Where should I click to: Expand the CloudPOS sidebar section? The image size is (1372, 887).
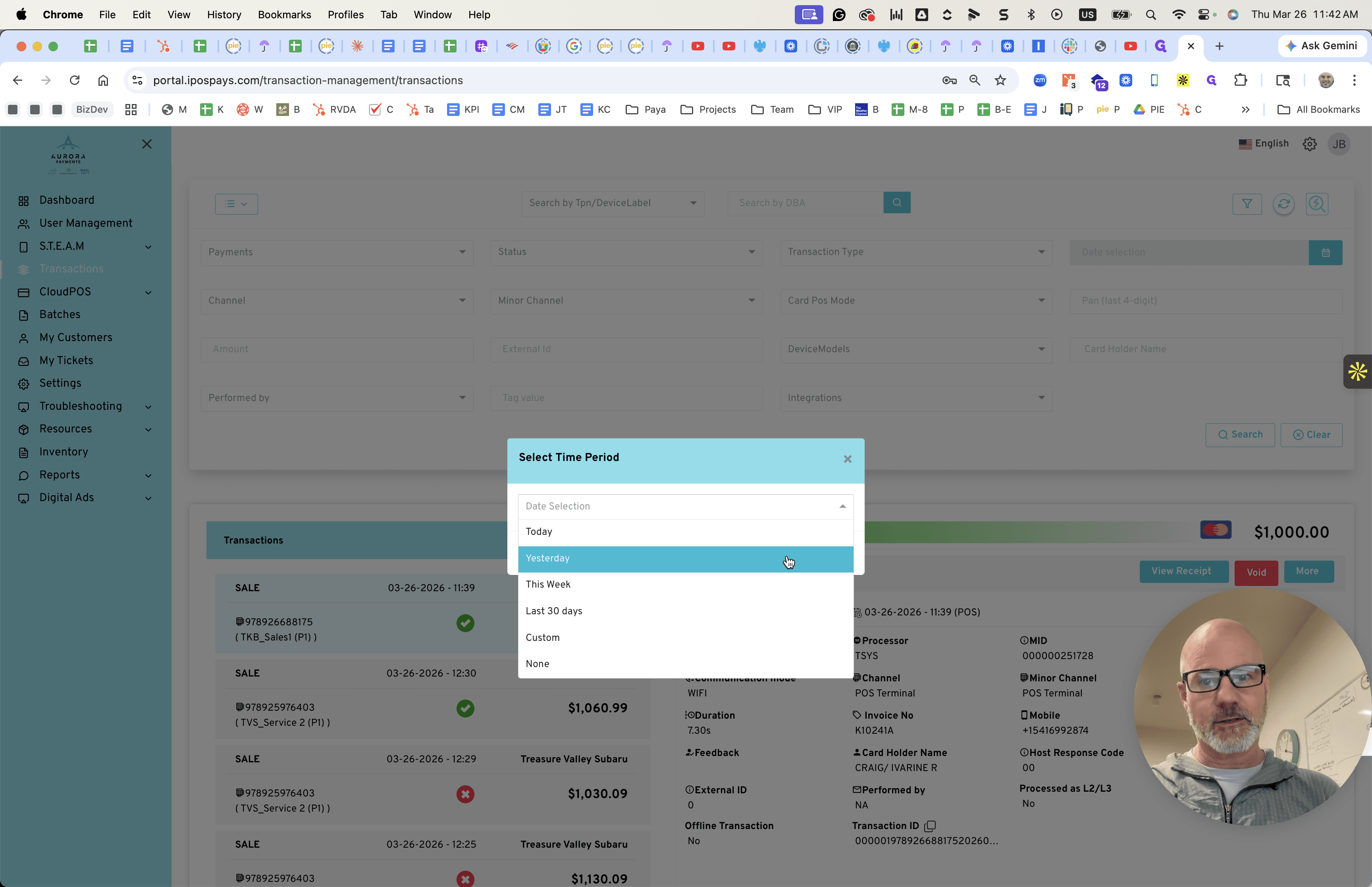[85, 292]
